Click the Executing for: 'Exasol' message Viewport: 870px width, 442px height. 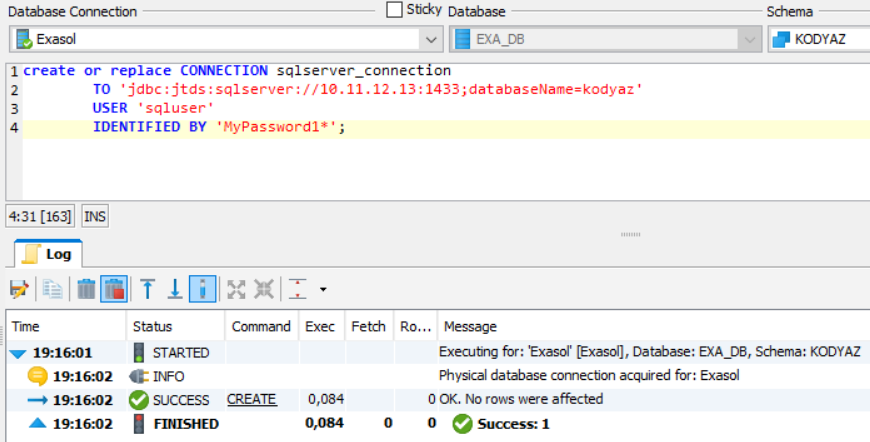649,352
